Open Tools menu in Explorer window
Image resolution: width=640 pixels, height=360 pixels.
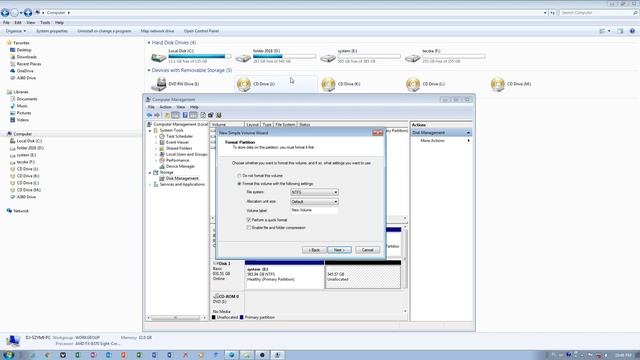tap(45, 22)
